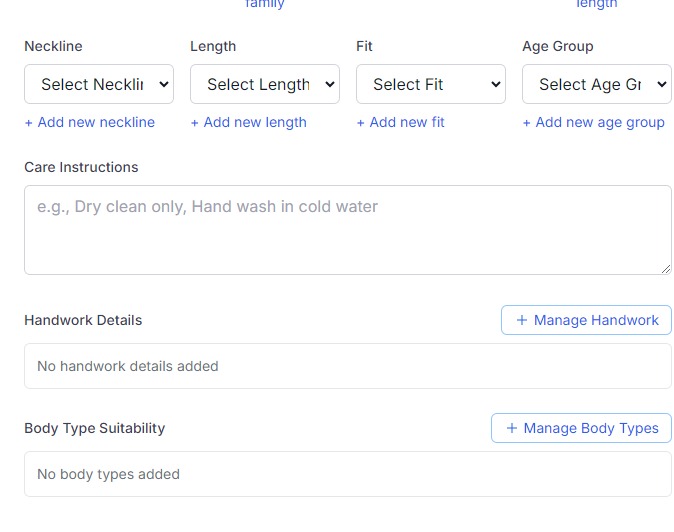Click the plus icon in Manage Body Types
This screenshot has height=532, width=674.
tap(511, 428)
